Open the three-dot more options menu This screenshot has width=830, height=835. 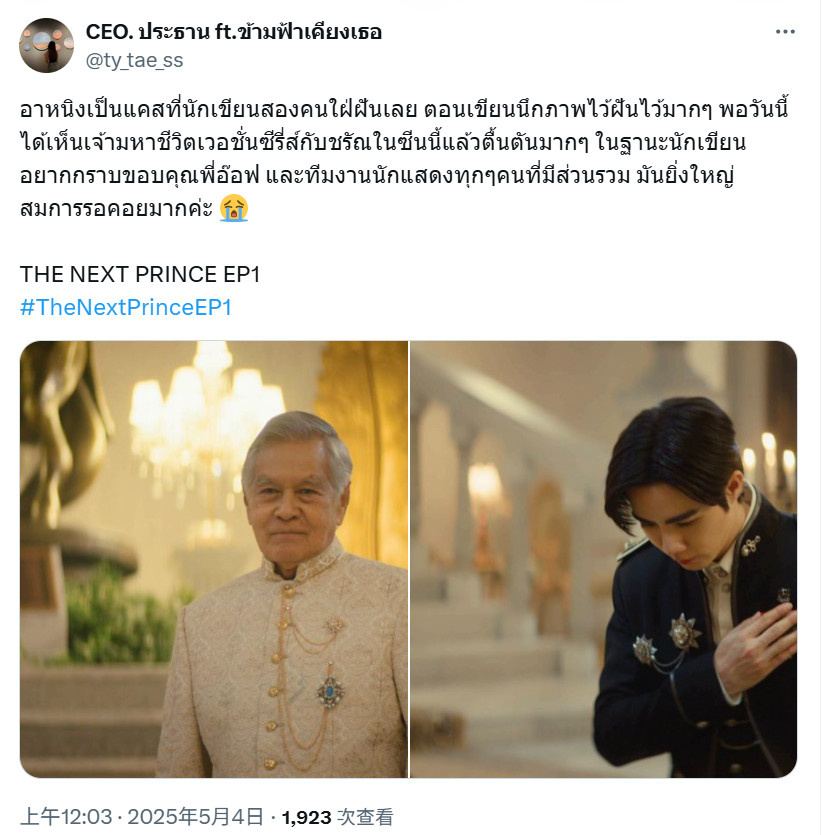(x=785, y=32)
